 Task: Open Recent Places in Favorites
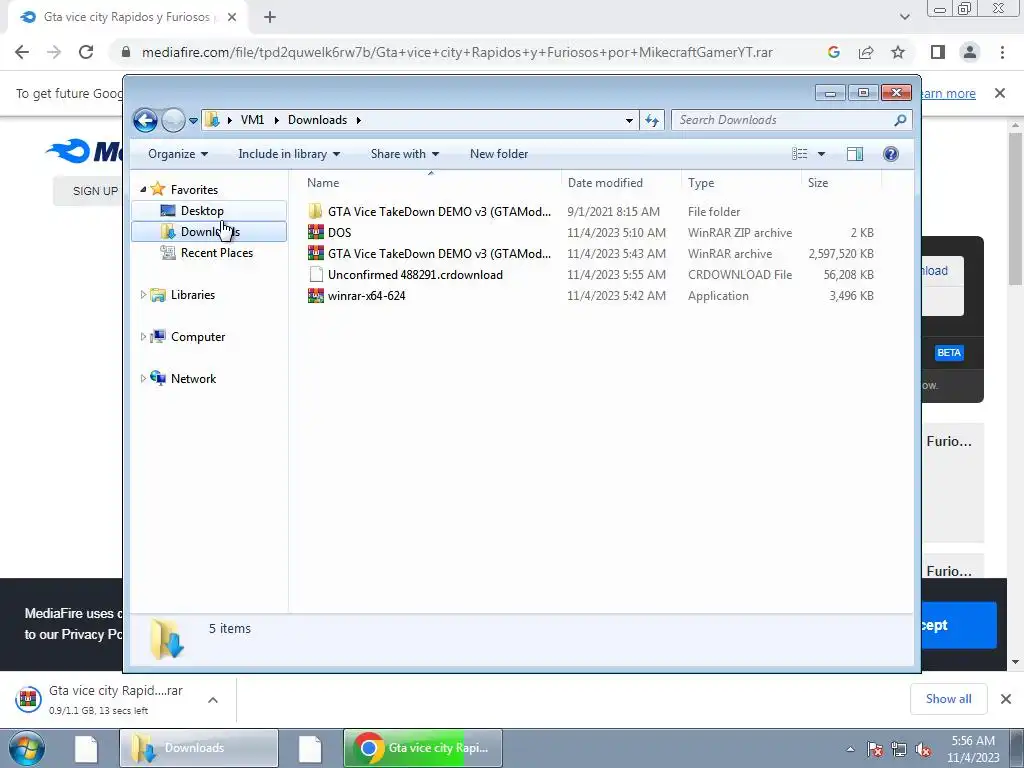coord(216,253)
